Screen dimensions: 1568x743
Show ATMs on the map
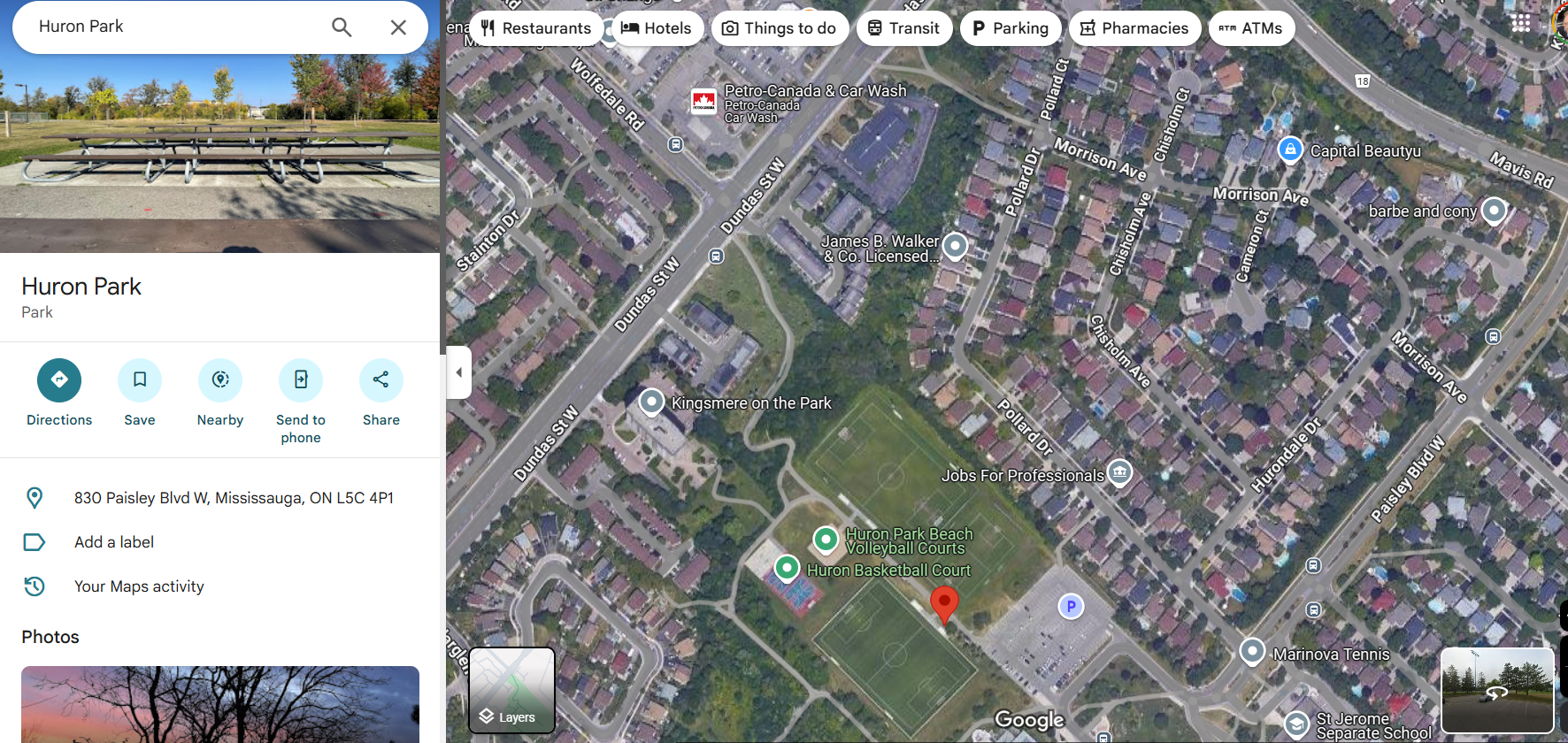pyautogui.click(x=1251, y=28)
